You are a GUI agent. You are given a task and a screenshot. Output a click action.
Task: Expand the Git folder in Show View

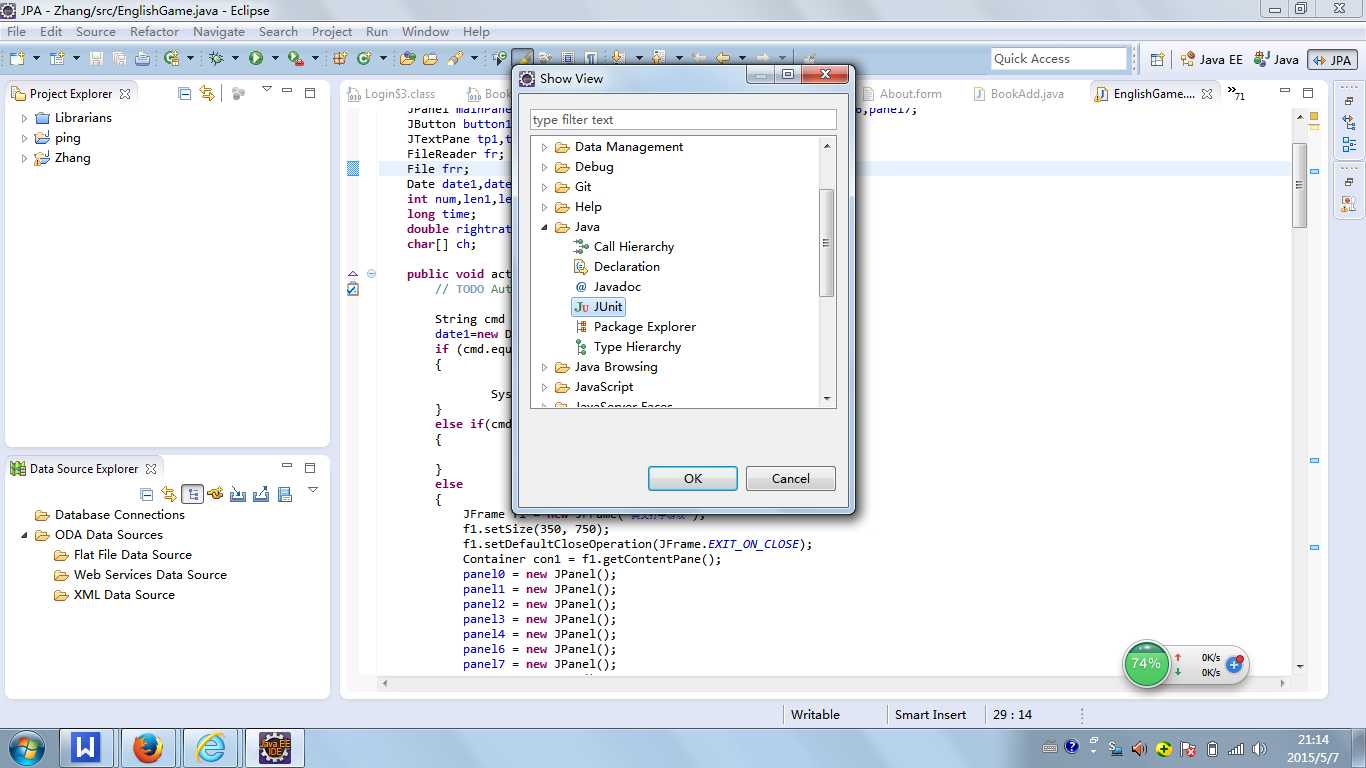pos(545,187)
